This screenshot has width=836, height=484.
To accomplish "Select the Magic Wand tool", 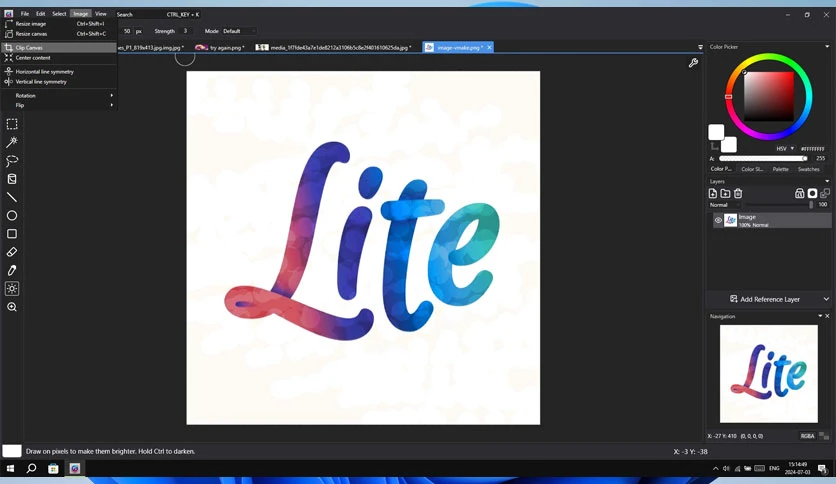I will (x=12, y=142).
